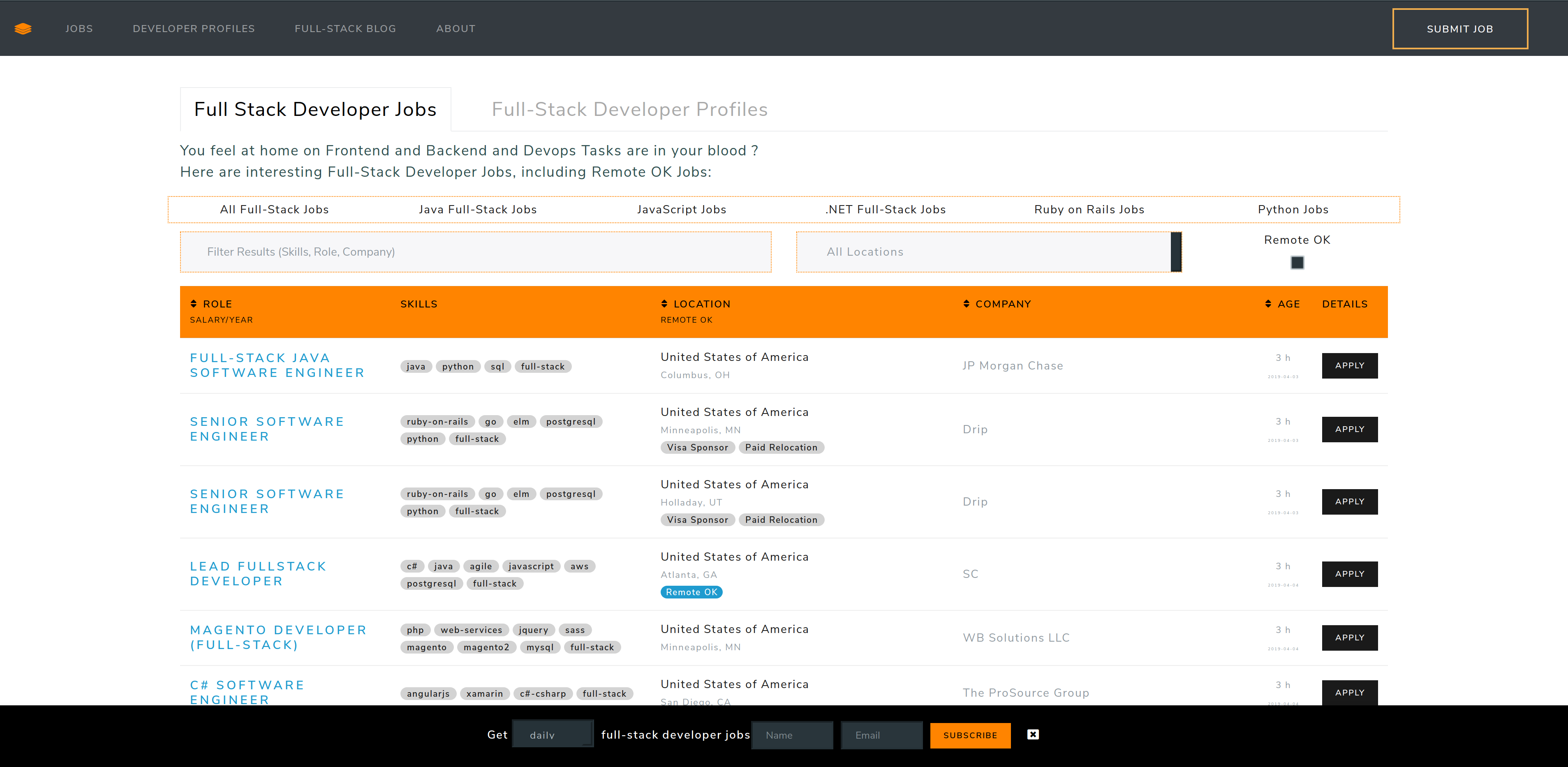Screen dimensions: 1568x767
Task: Click the All Locations dropdown arrow handle
Action: [x=1176, y=252]
